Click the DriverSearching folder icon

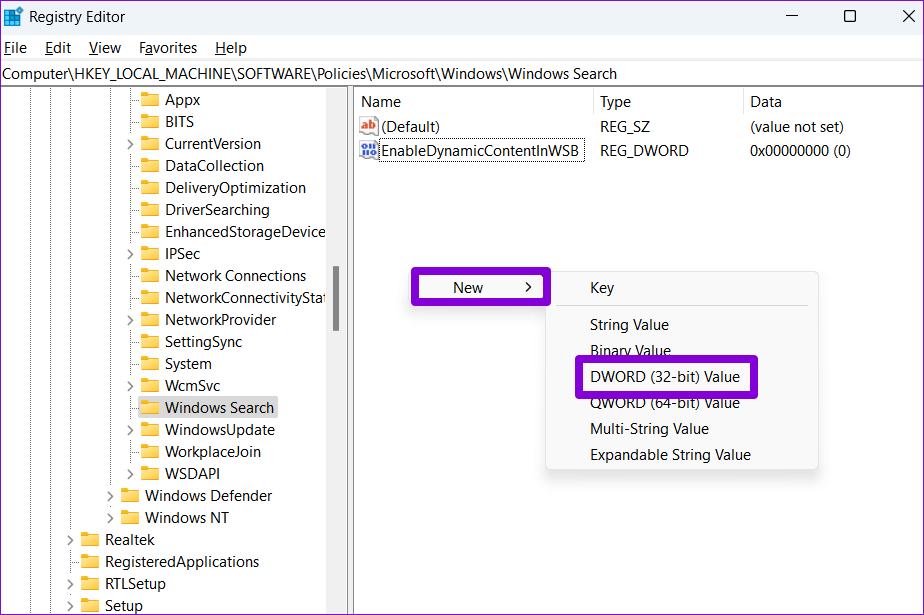pos(150,210)
